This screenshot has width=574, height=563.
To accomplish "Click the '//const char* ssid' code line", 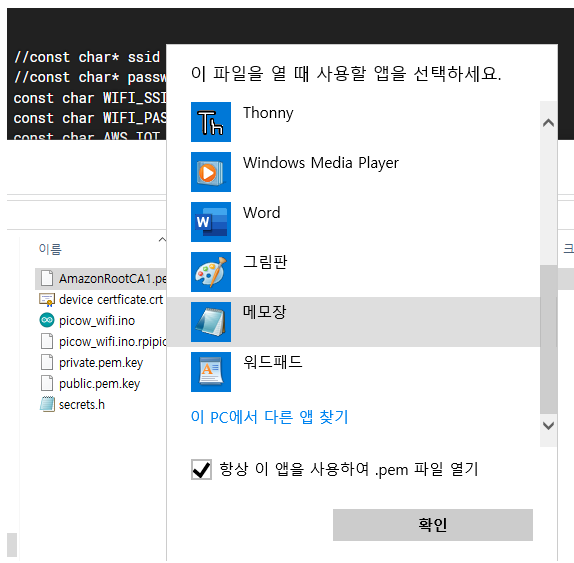I will click(x=87, y=57).
